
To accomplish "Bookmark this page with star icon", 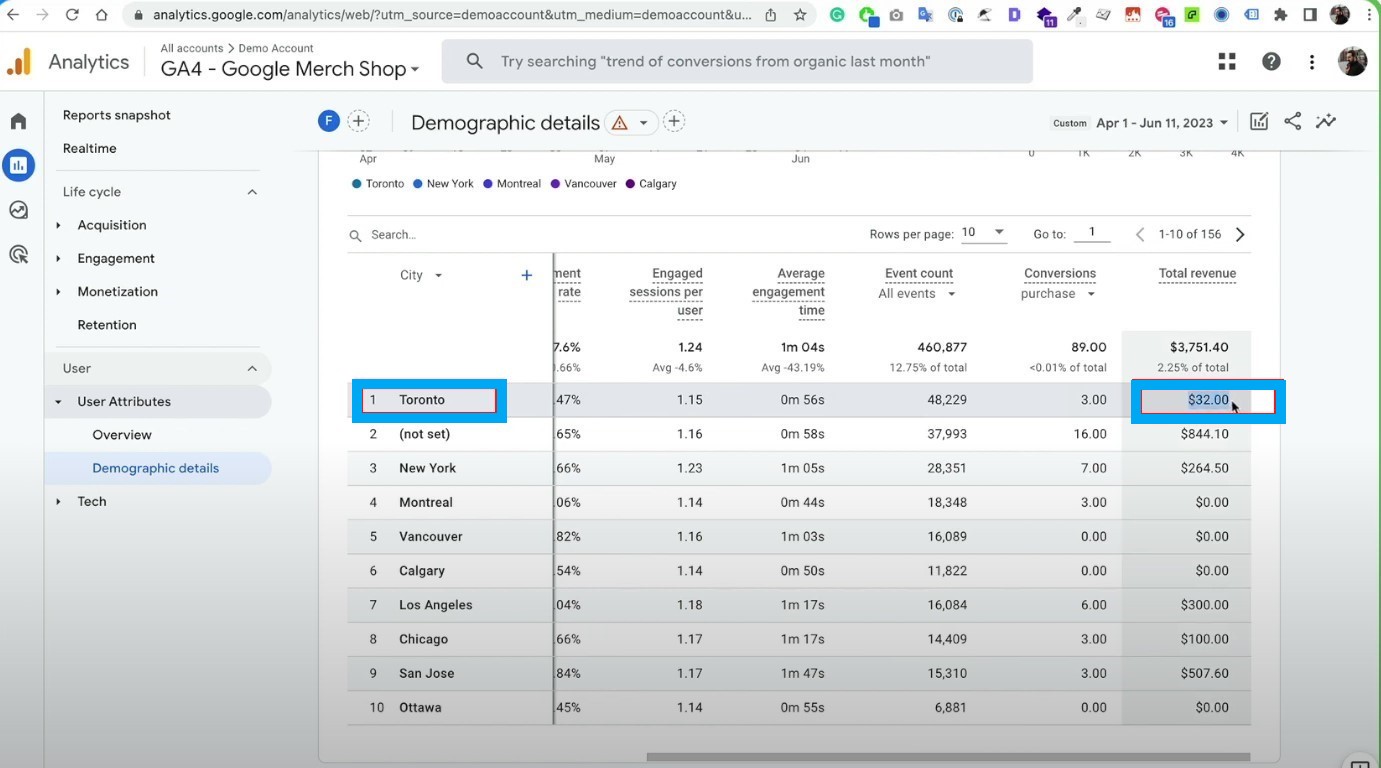I will 800,15.
